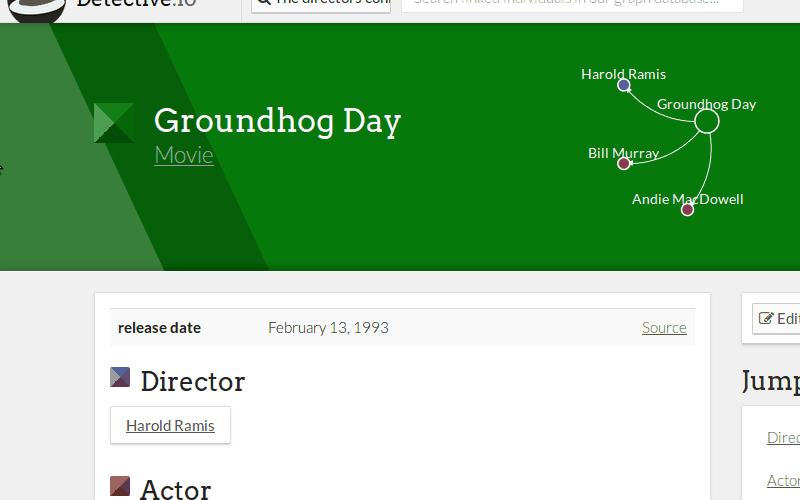The image size is (800, 500).
Task: Click the Actor section heading
Action: pos(176,489)
